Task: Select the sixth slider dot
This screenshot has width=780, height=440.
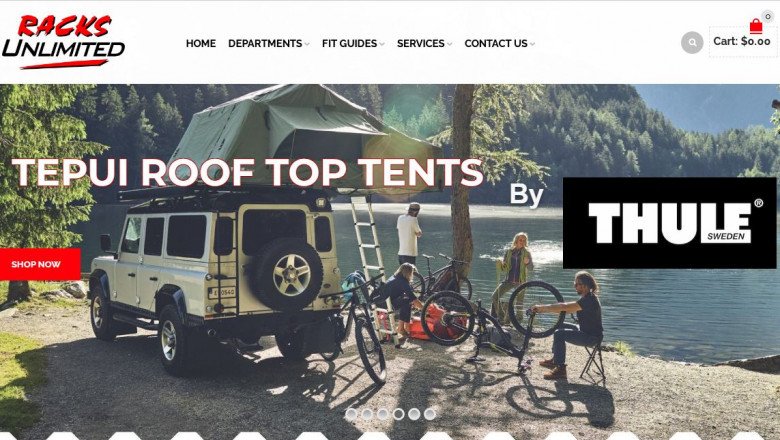Action: 430,414
